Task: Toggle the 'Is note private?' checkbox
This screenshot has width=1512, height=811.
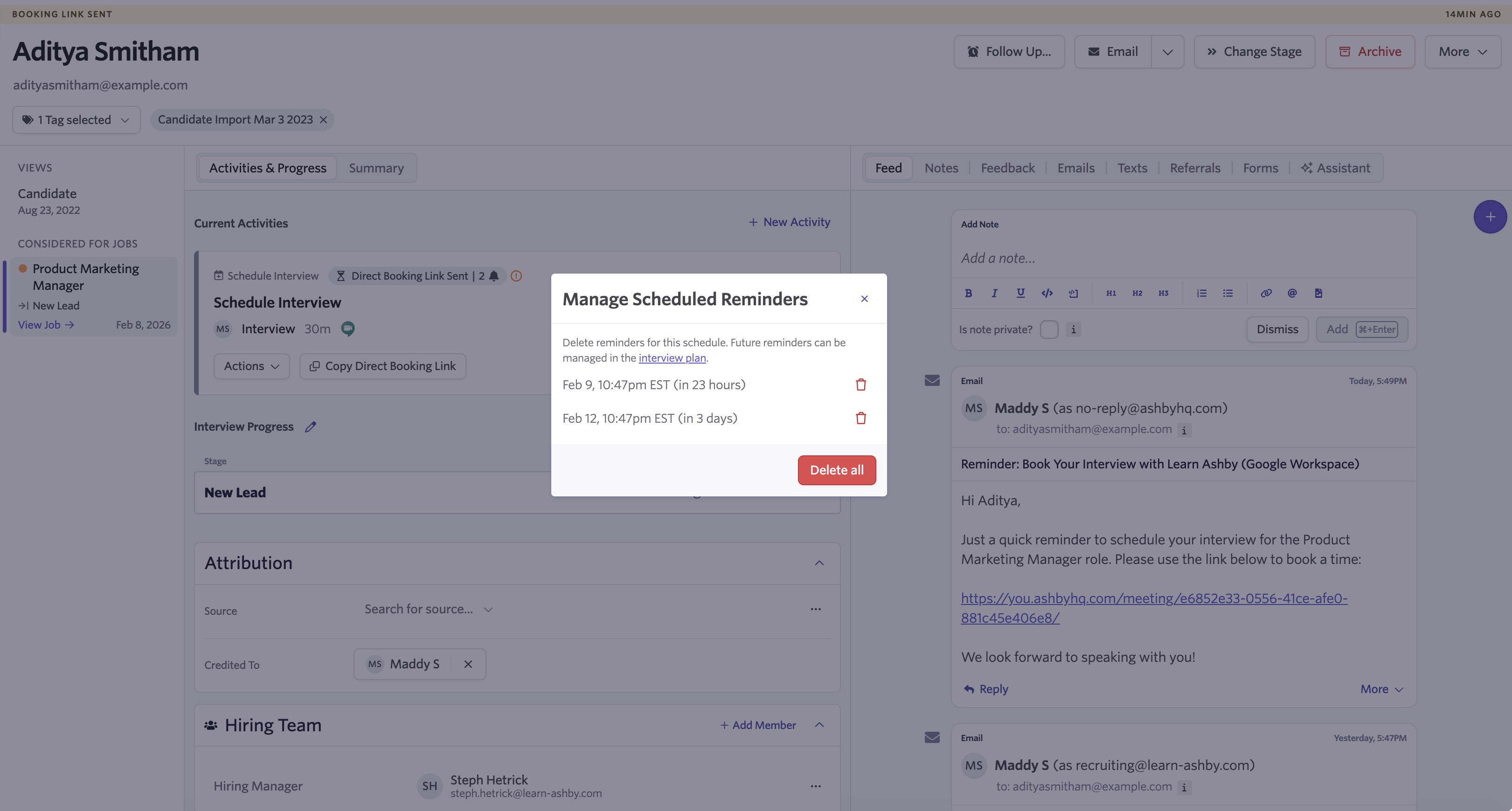Action: click(x=1049, y=330)
